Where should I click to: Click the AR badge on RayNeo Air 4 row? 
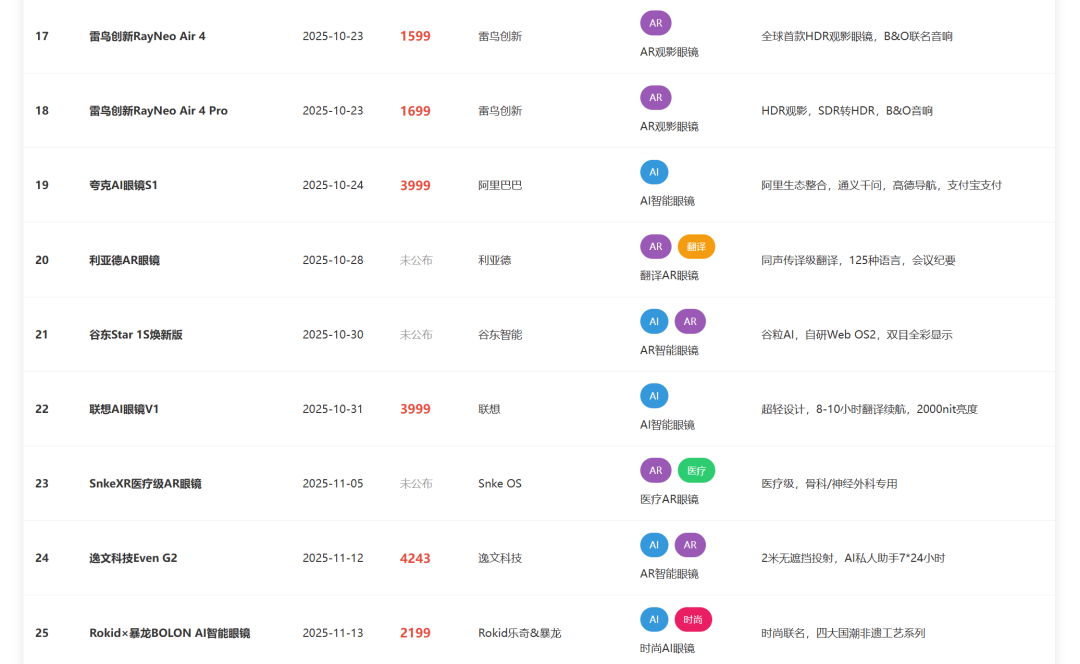655,22
